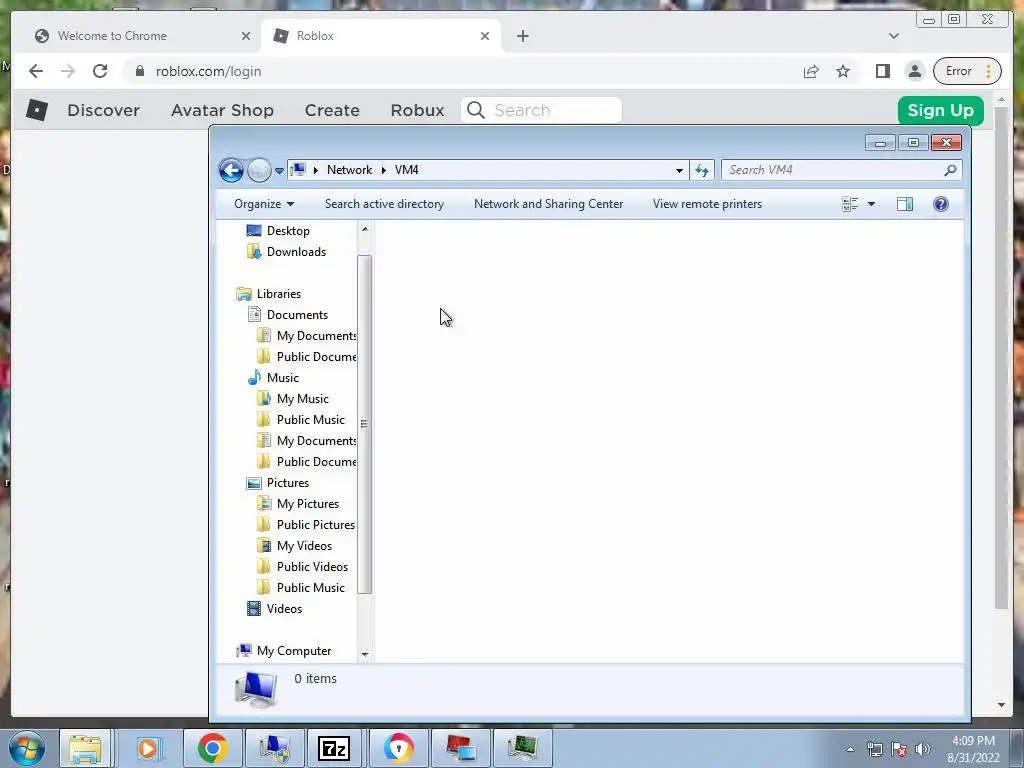Click the Change your view icon
The width and height of the screenshot is (1024, 768).
coord(850,204)
